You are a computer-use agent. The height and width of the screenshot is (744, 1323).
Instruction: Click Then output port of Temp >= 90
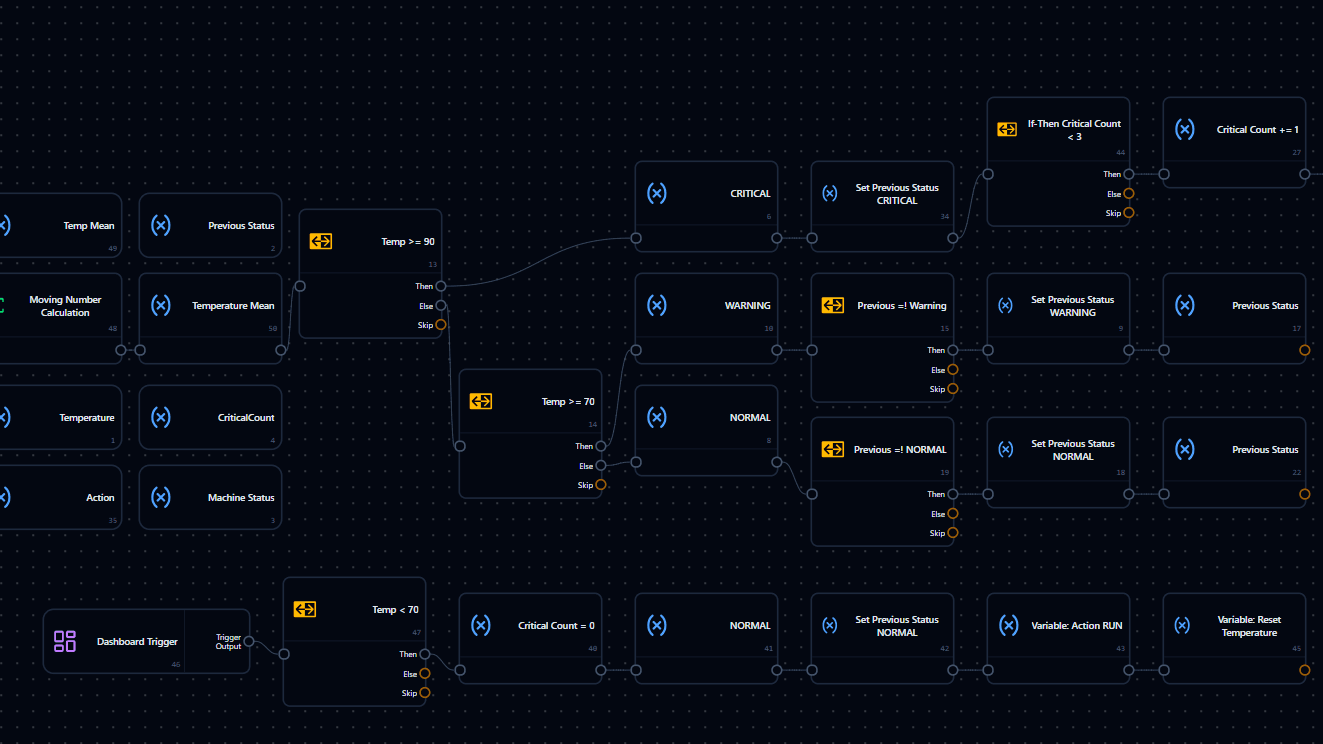pyautogui.click(x=441, y=286)
